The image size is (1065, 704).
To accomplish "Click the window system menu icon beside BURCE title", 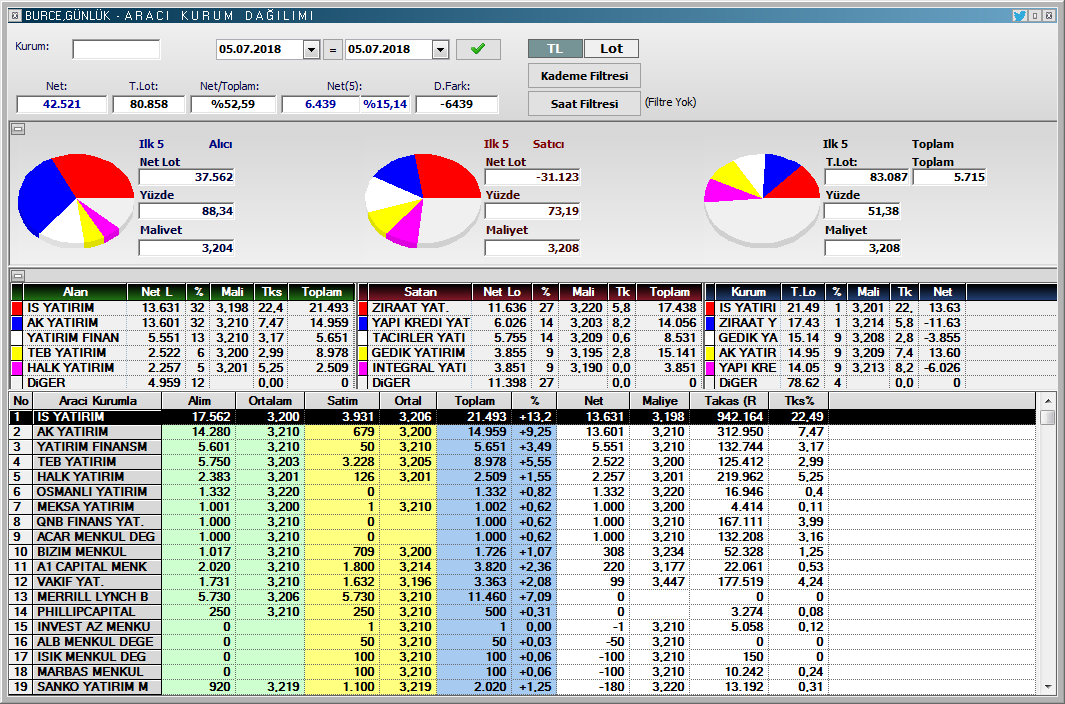I will [x=15, y=15].
